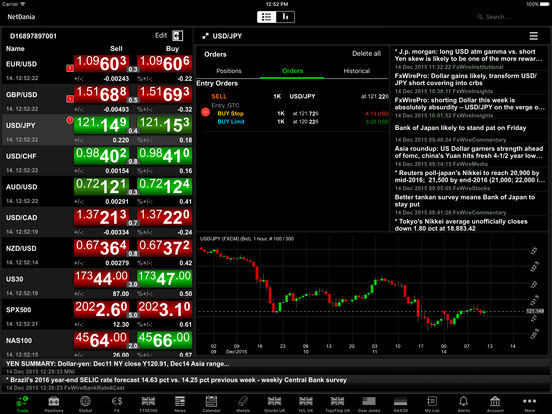Open the News icon in bottom bar
Screen dimensions: 552x414
pos(180,404)
